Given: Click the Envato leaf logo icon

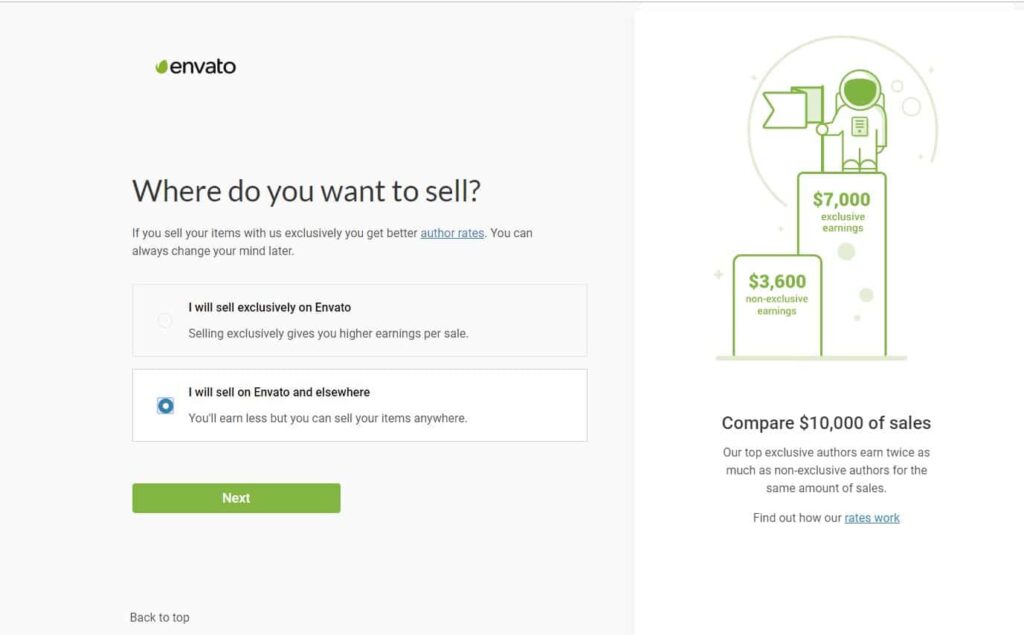Looking at the screenshot, I should 161,67.
